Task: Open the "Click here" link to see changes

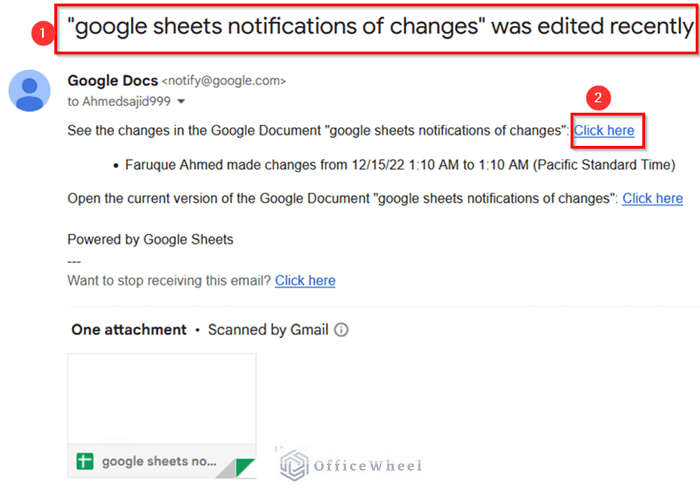Action: (x=604, y=130)
